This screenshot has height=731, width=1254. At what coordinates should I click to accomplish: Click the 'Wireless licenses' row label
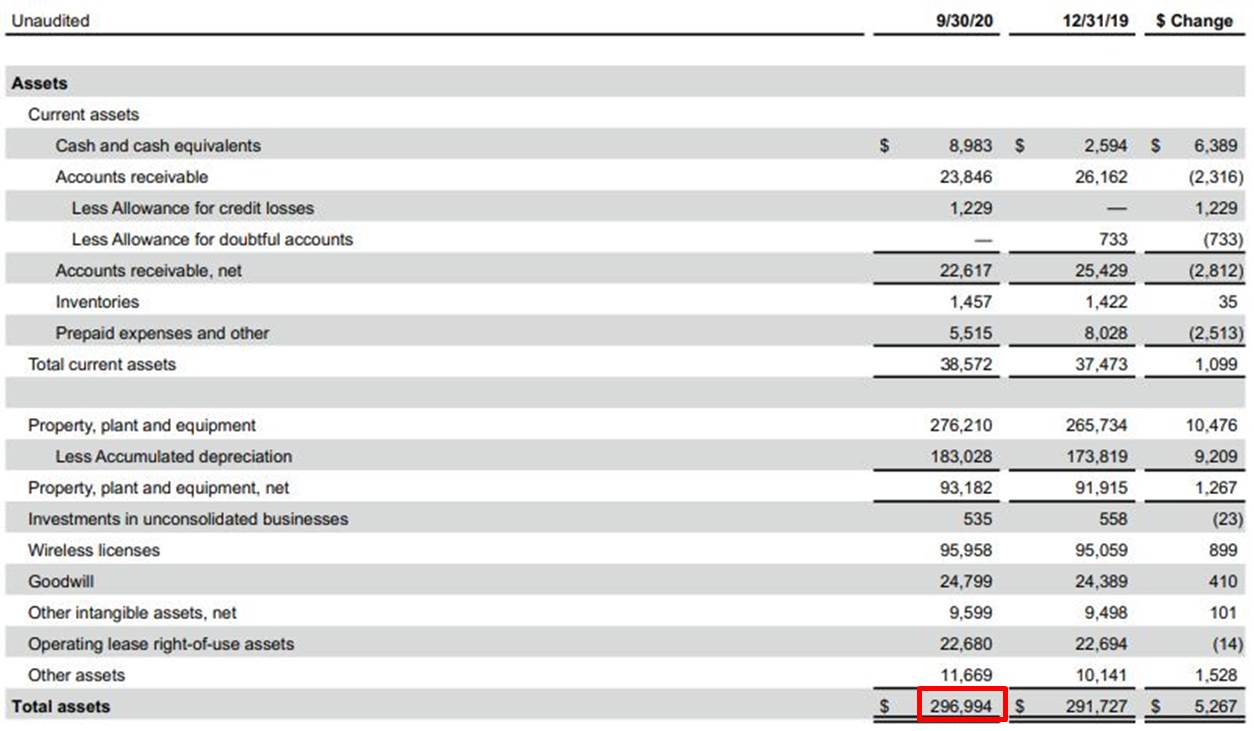coord(94,550)
